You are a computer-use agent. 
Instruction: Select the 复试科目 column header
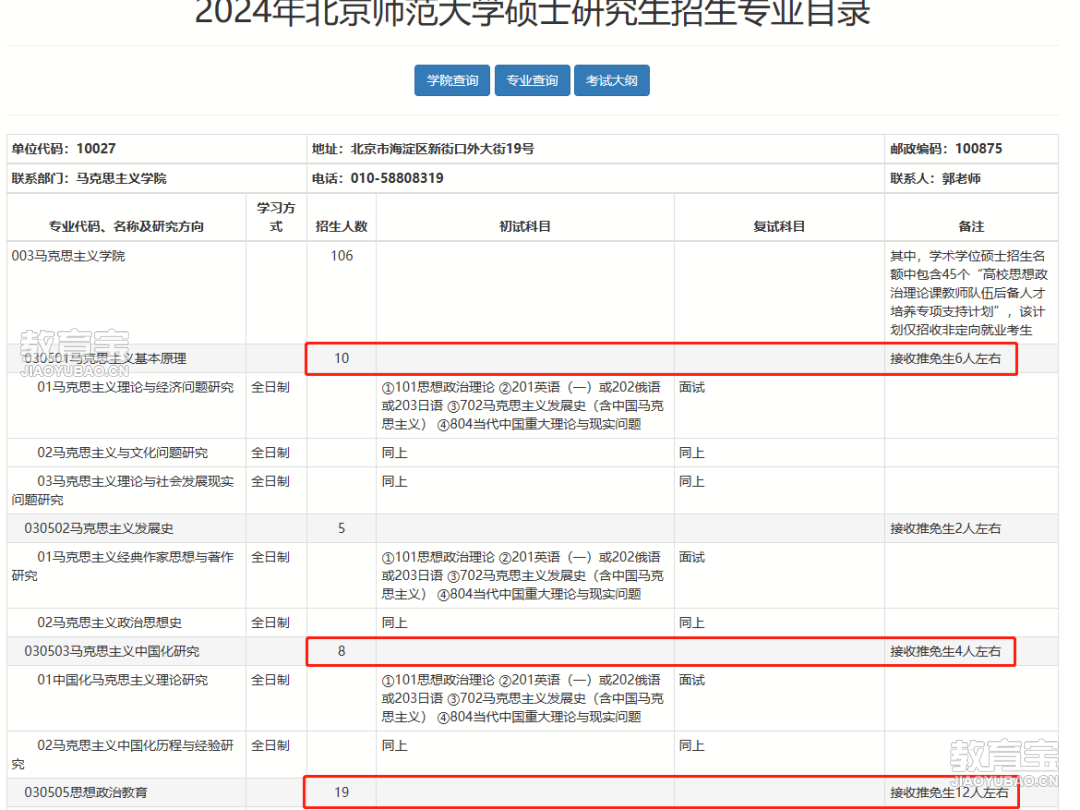pos(779,227)
